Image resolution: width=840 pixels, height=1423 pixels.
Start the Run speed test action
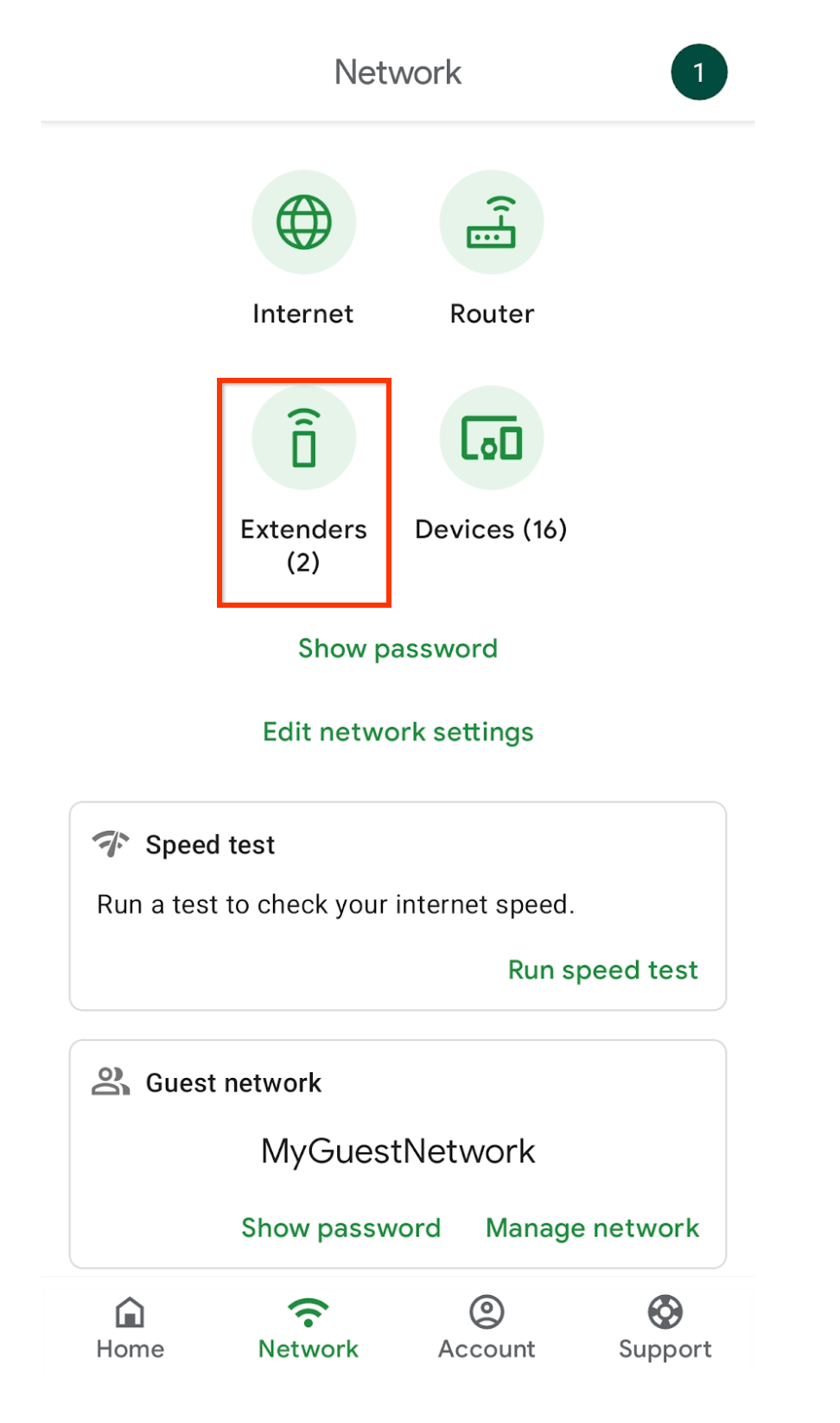(x=602, y=970)
